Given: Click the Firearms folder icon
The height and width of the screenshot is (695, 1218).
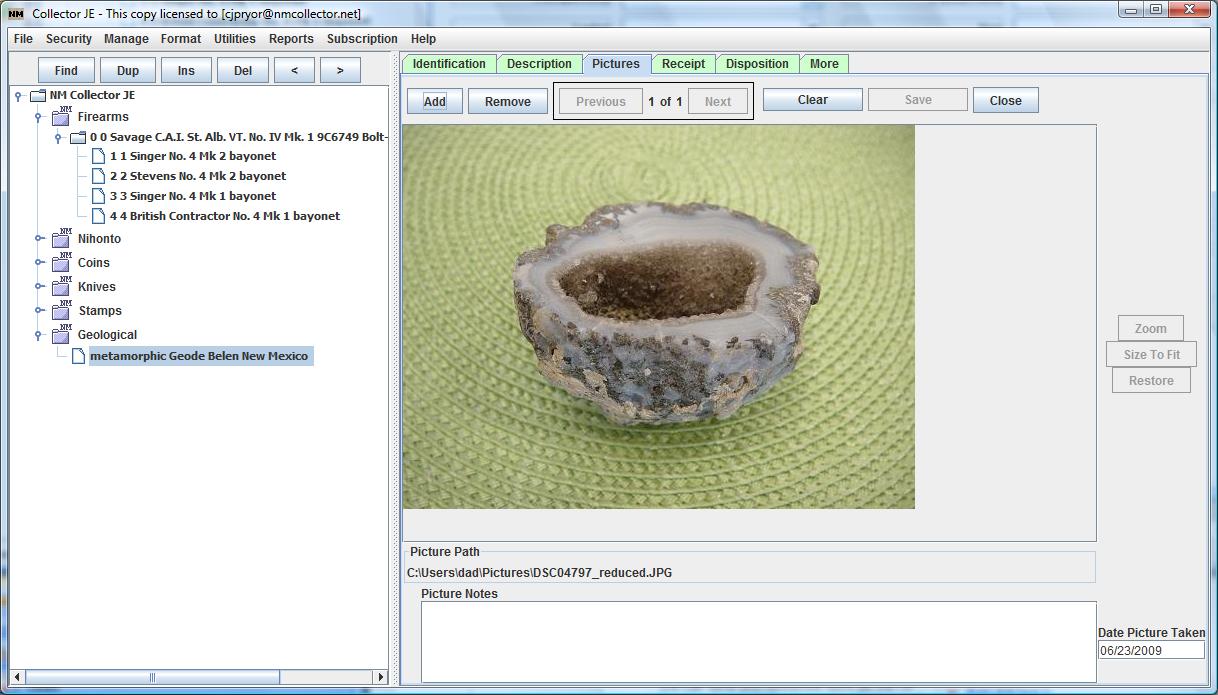Looking at the screenshot, I should (61, 116).
